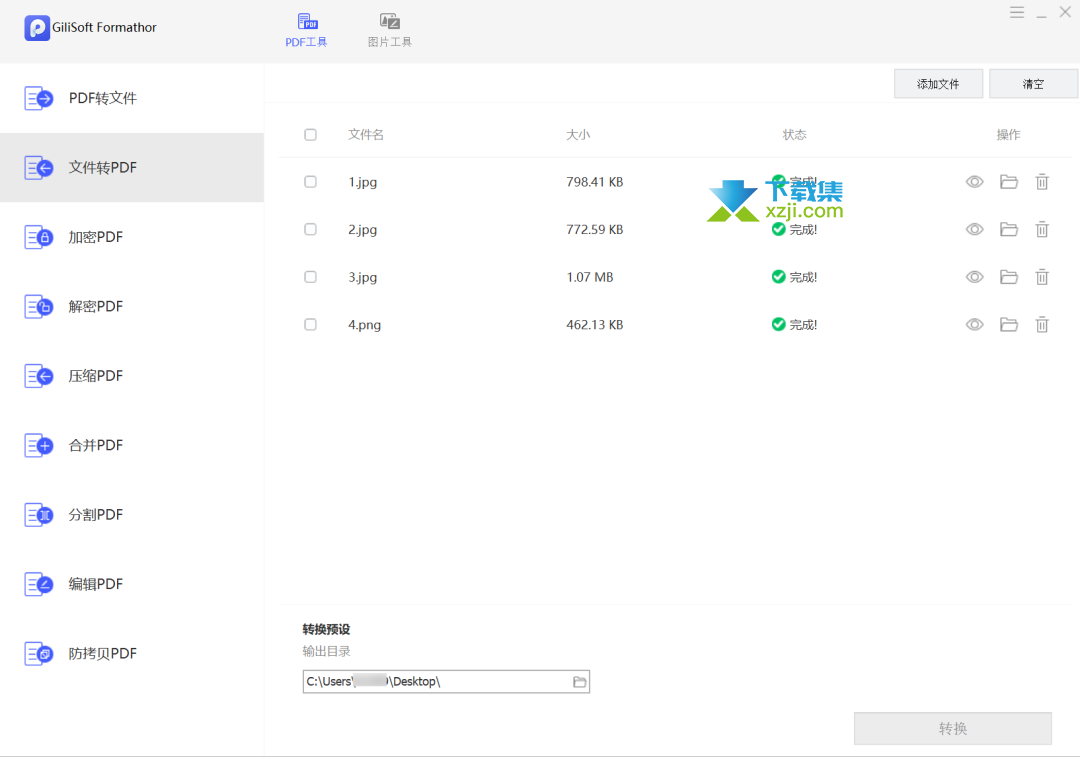Open the hamburger menu at top right
The image size is (1080, 757).
(x=1017, y=12)
